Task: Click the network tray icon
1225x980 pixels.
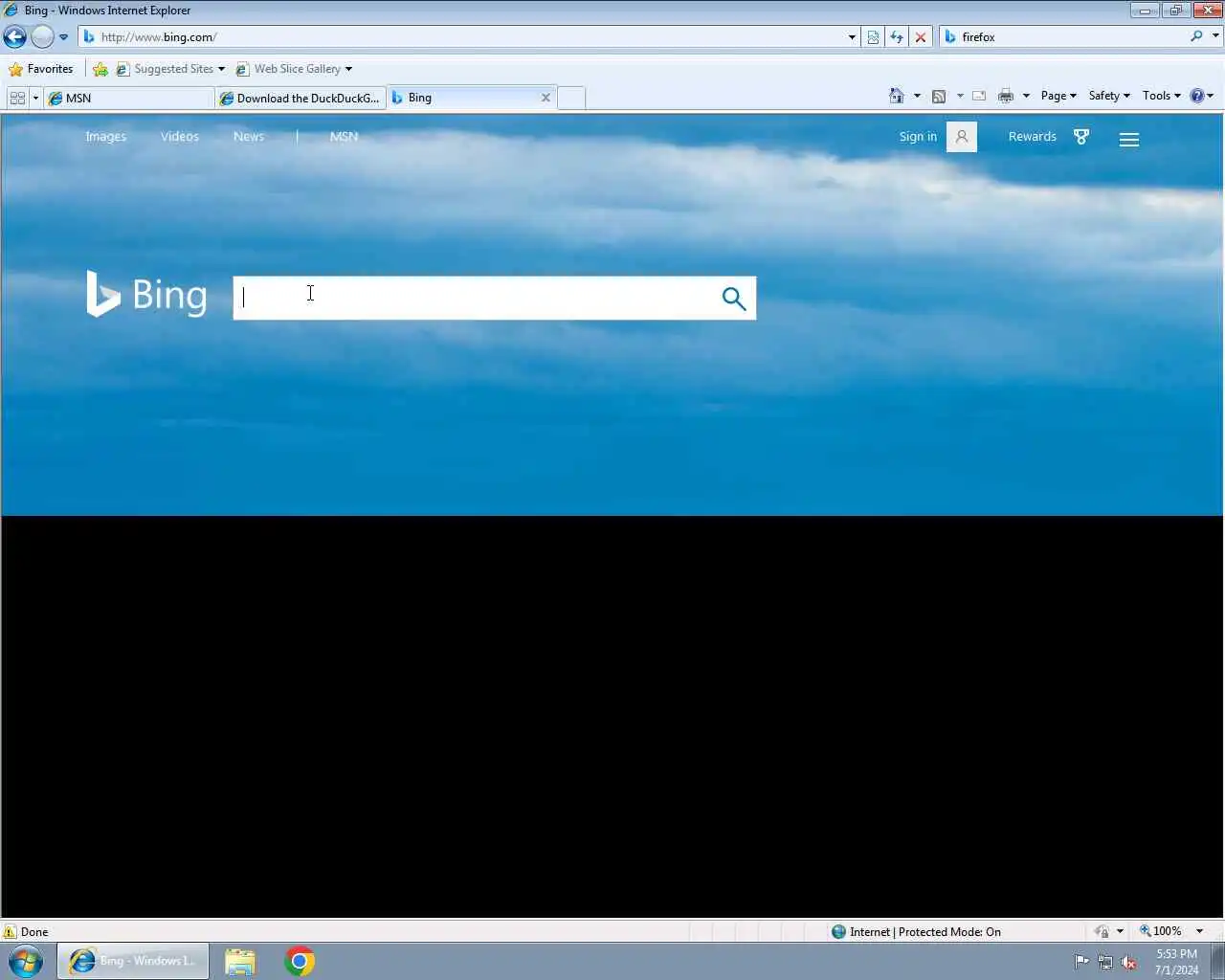Action: (1105, 962)
